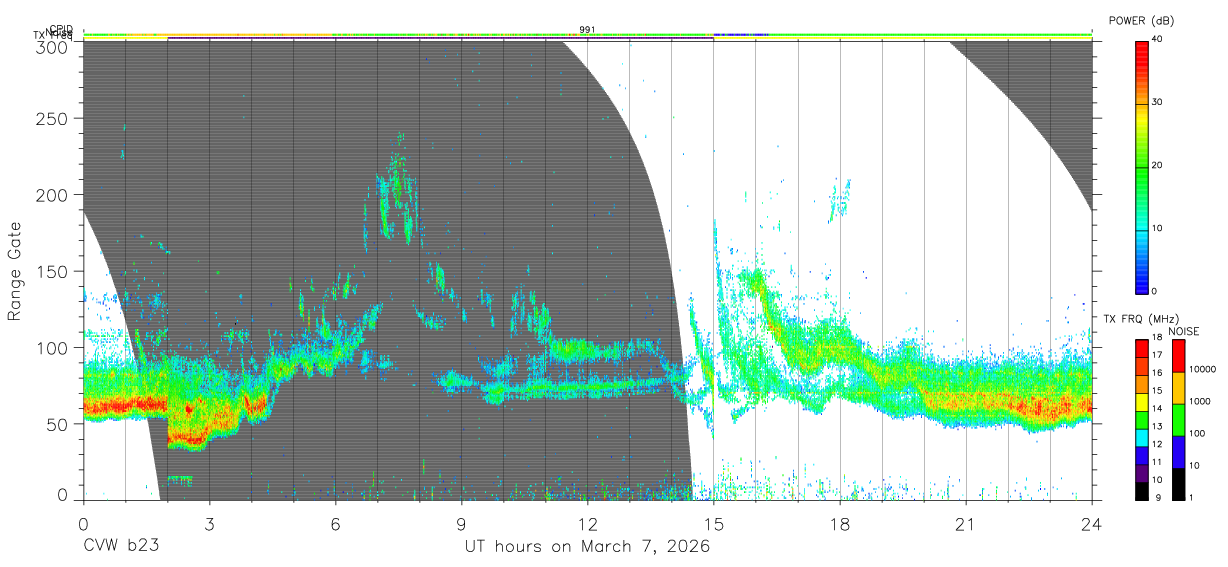Click the CPID label above the plot
The height and width of the screenshot is (567, 1228).
point(61,29)
